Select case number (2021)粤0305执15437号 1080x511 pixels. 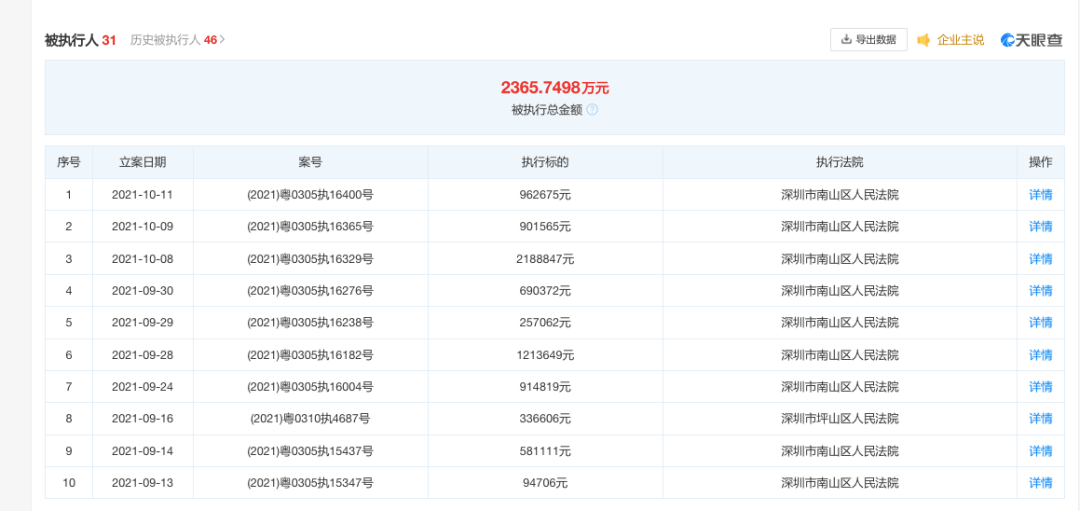pyautogui.click(x=310, y=451)
